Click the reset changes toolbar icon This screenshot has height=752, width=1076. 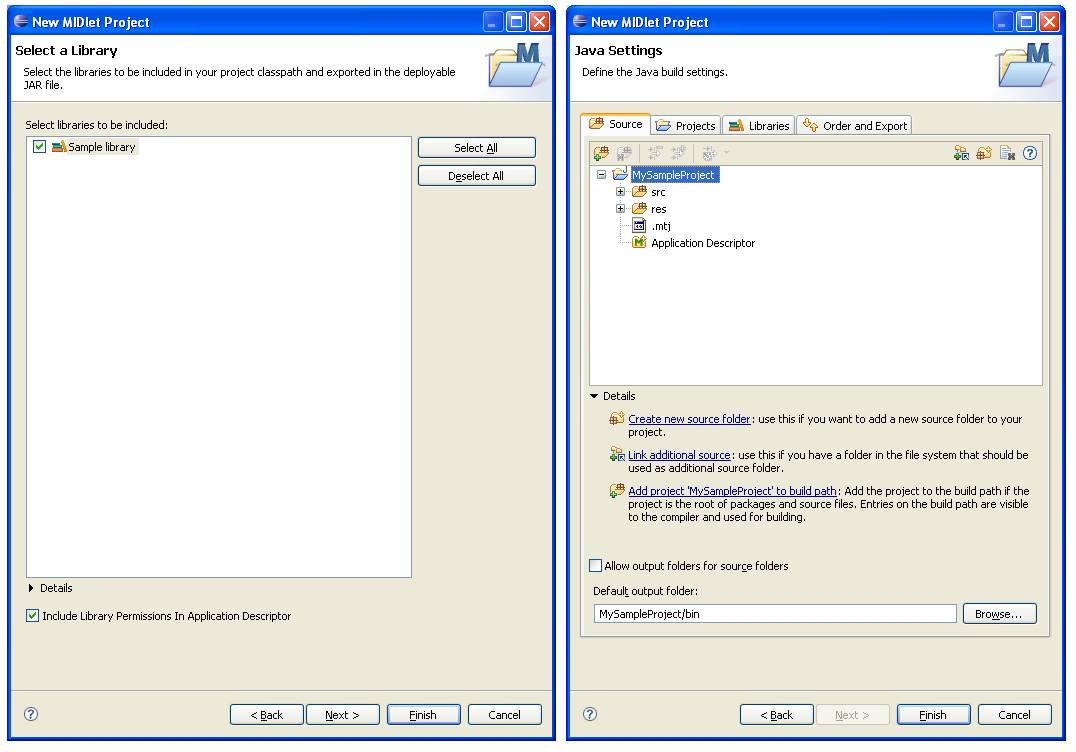click(x=1007, y=153)
